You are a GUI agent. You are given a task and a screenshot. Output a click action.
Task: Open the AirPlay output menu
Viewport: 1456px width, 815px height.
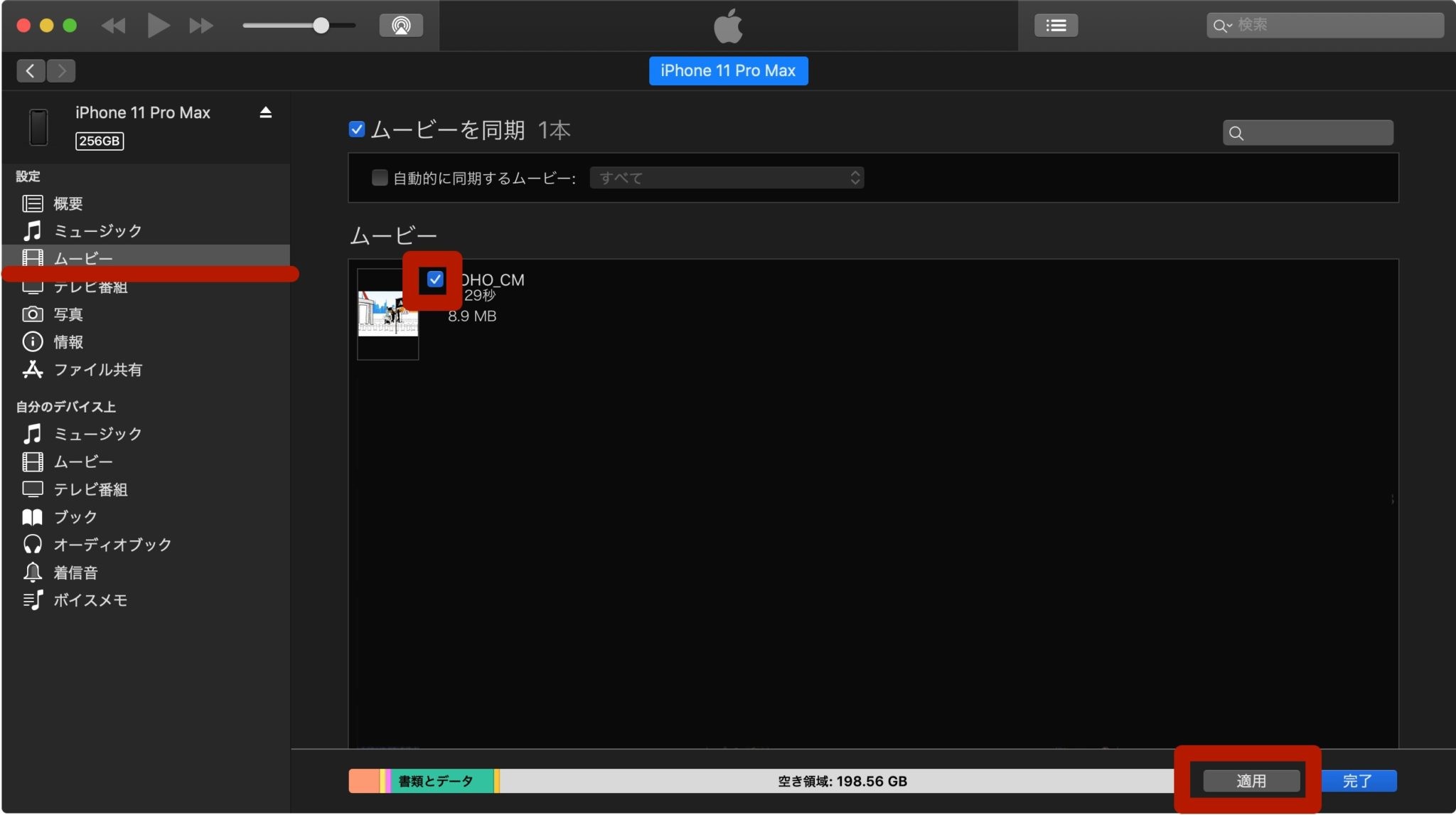pos(401,26)
